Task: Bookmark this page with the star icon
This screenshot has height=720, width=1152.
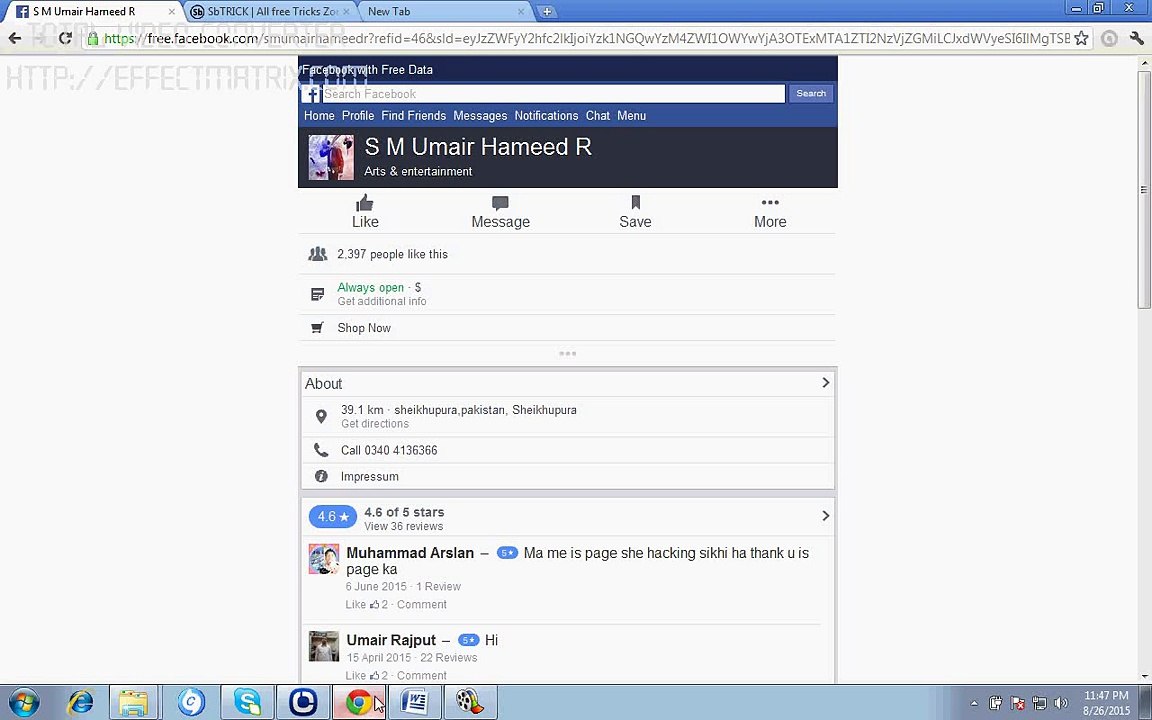Action: click(x=1081, y=38)
